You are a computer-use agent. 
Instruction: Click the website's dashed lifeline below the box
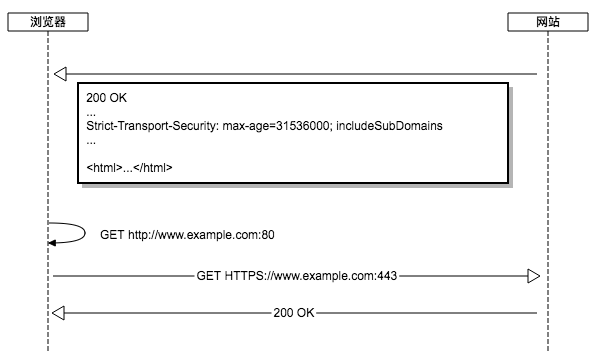[548, 191]
